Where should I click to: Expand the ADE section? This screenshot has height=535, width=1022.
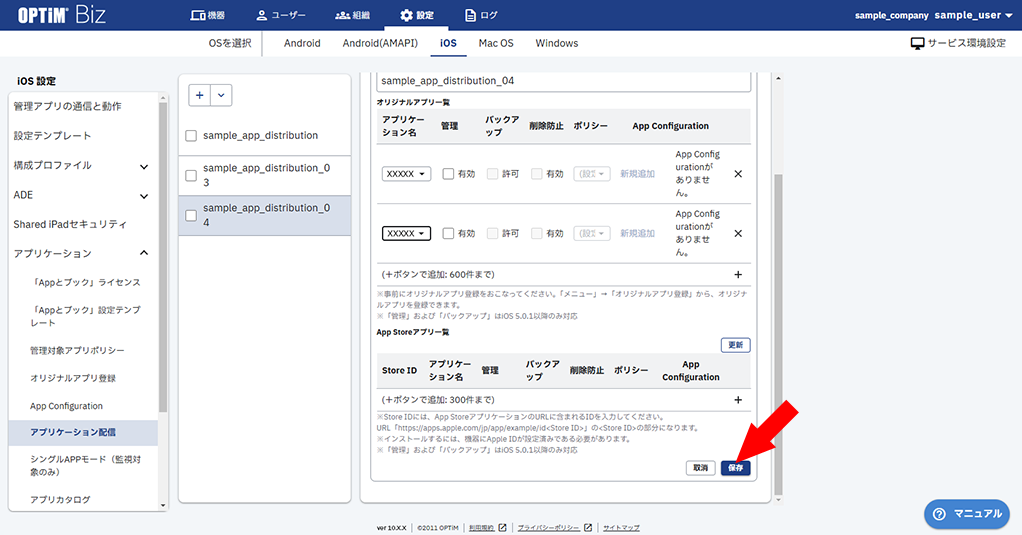[81, 195]
